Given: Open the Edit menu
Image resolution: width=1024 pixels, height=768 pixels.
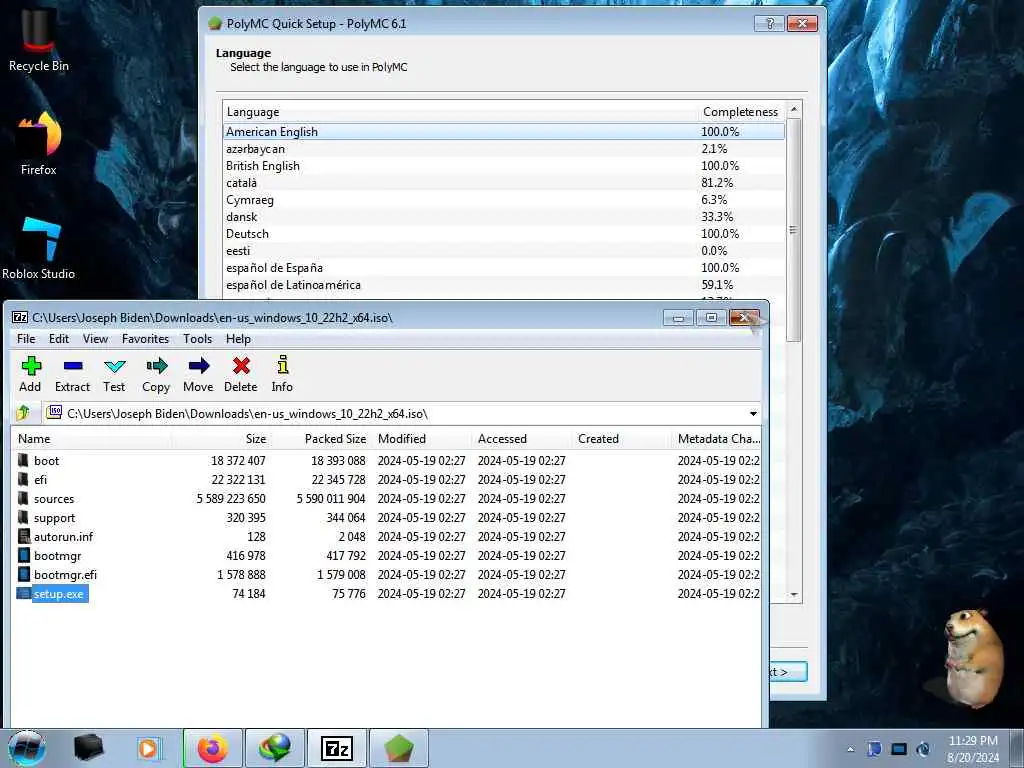Looking at the screenshot, I should tap(59, 339).
